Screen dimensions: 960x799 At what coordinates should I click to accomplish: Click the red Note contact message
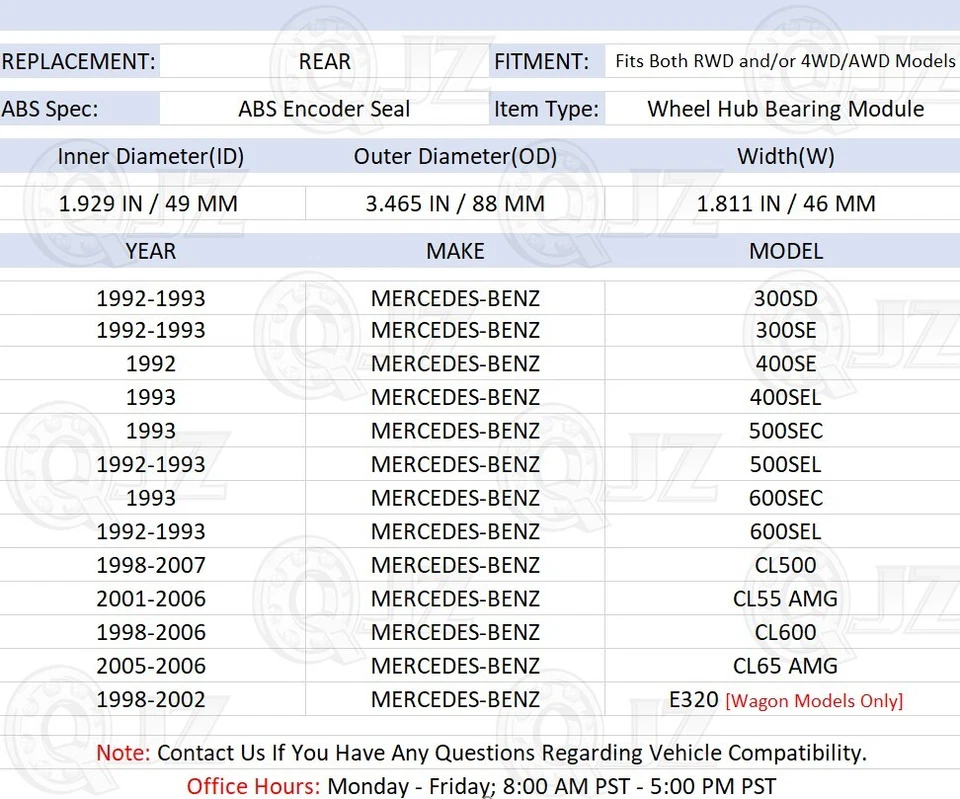(480, 752)
